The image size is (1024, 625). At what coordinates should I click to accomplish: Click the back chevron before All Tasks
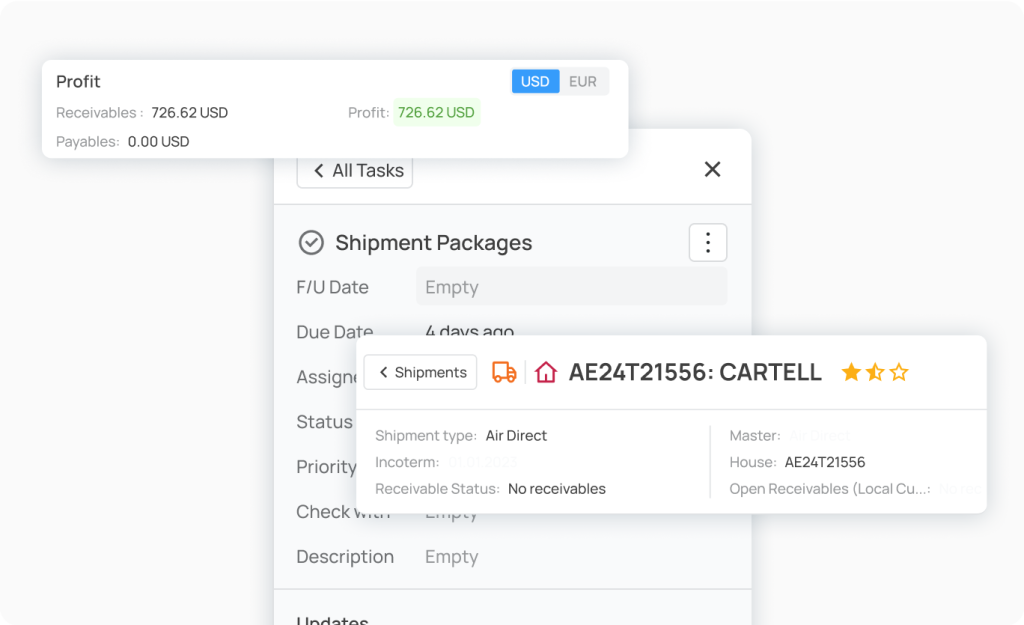[319, 170]
